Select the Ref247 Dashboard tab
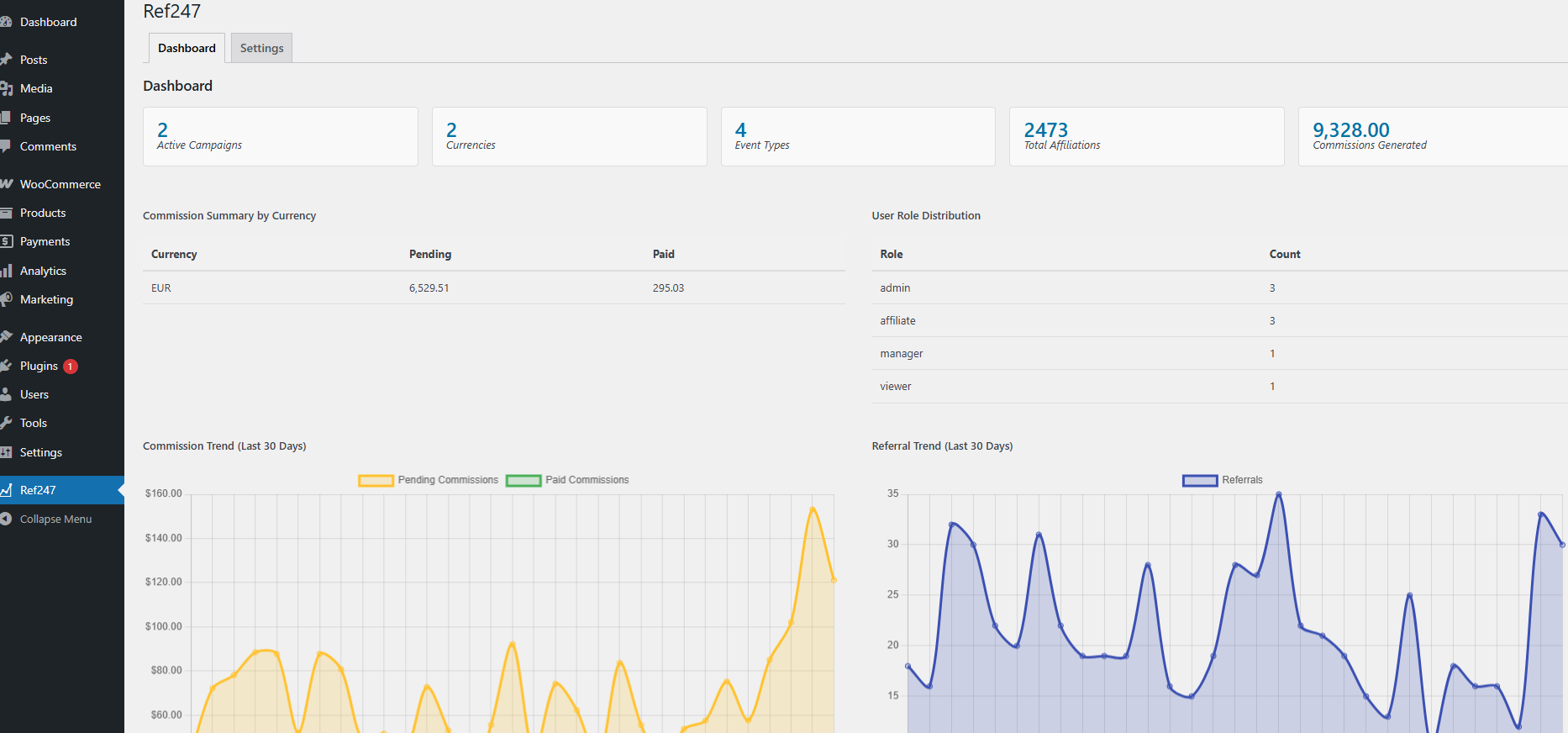Viewport: 1568px width, 733px height. 187,48
